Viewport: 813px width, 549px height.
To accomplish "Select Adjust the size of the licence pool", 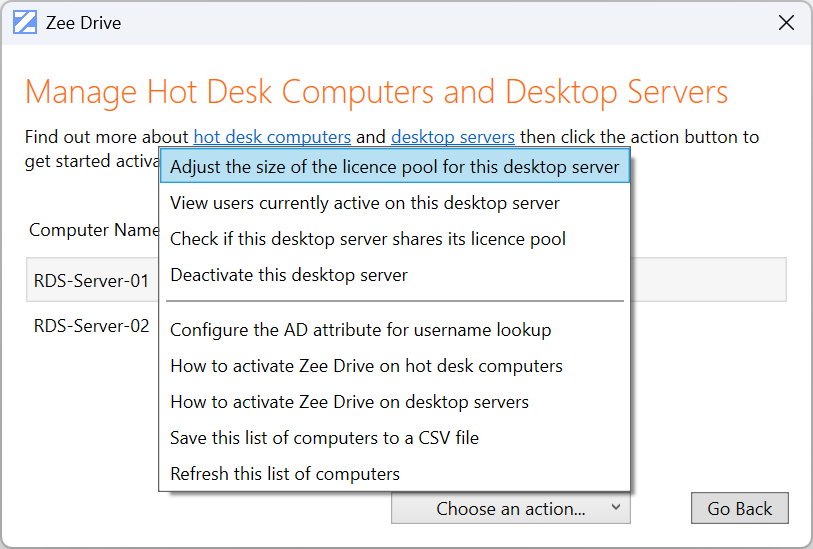I will [394, 167].
